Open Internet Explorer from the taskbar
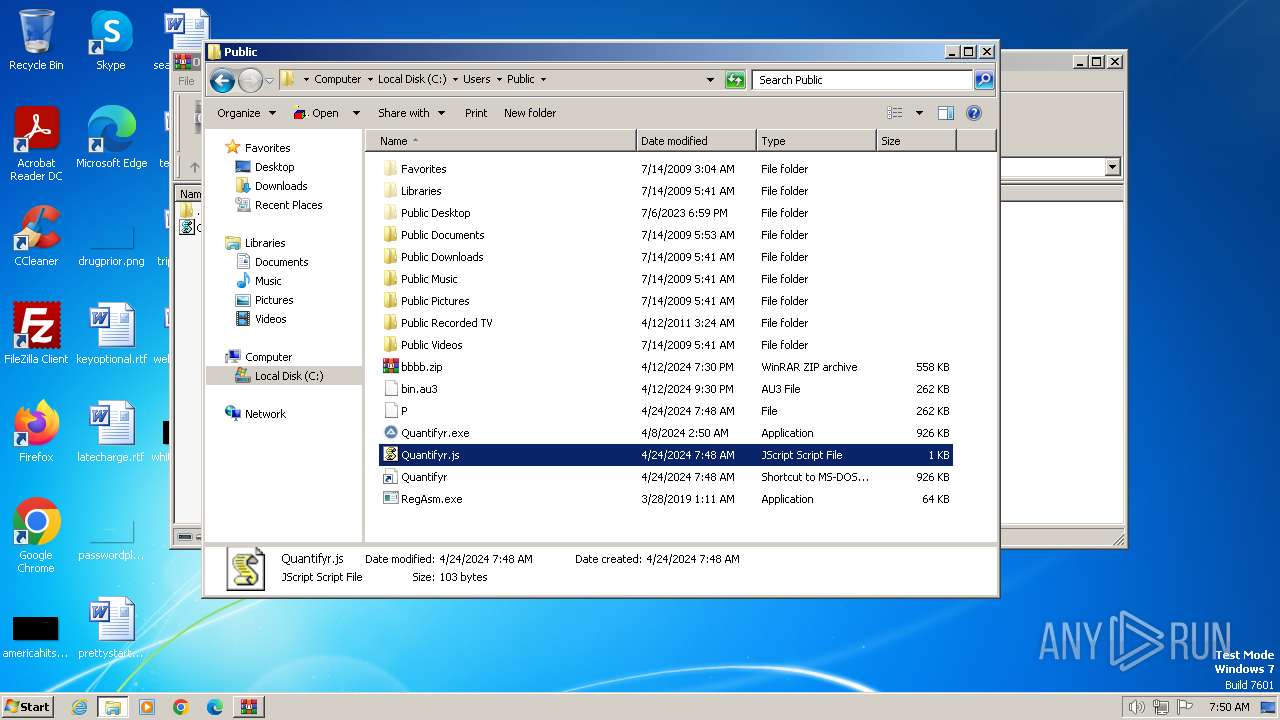The image size is (1280, 720). pos(79,707)
